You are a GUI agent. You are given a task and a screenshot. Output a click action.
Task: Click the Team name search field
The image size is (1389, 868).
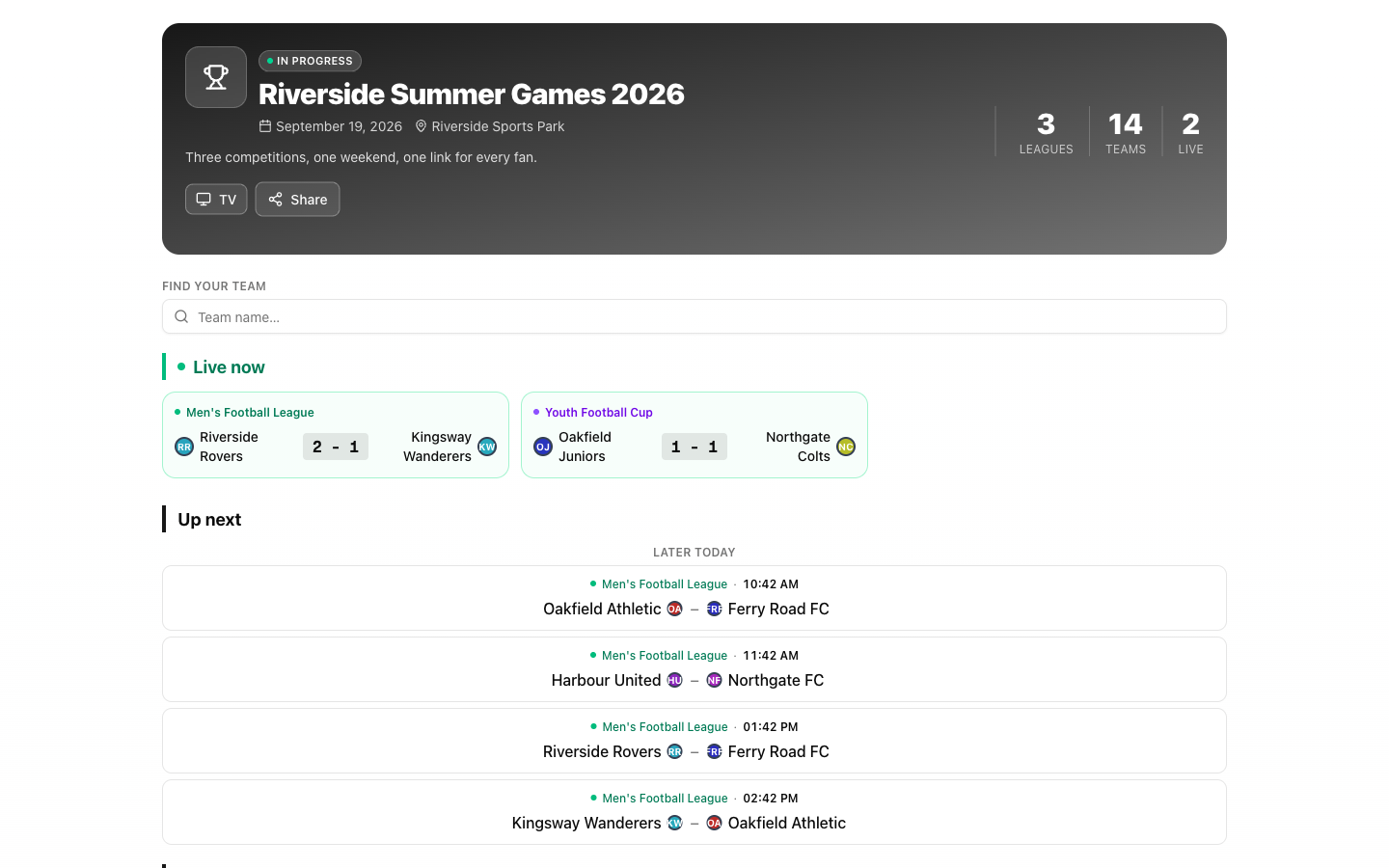(x=694, y=316)
